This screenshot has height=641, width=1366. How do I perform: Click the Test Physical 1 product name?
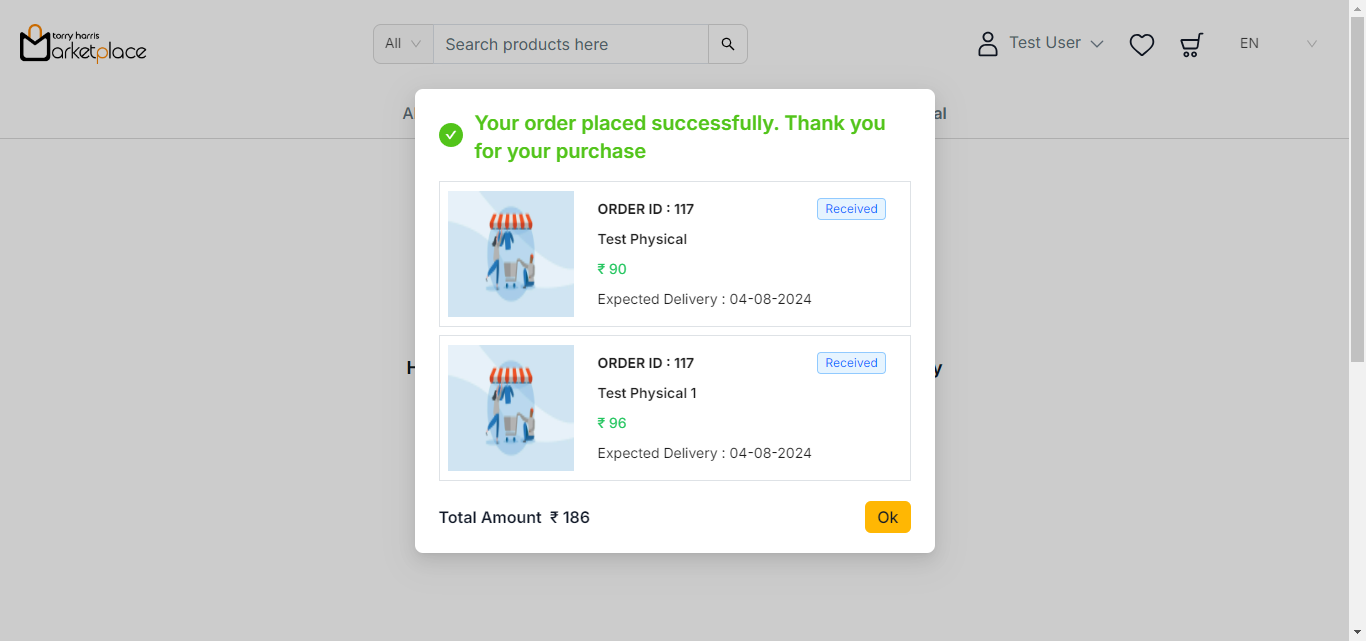click(647, 393)
